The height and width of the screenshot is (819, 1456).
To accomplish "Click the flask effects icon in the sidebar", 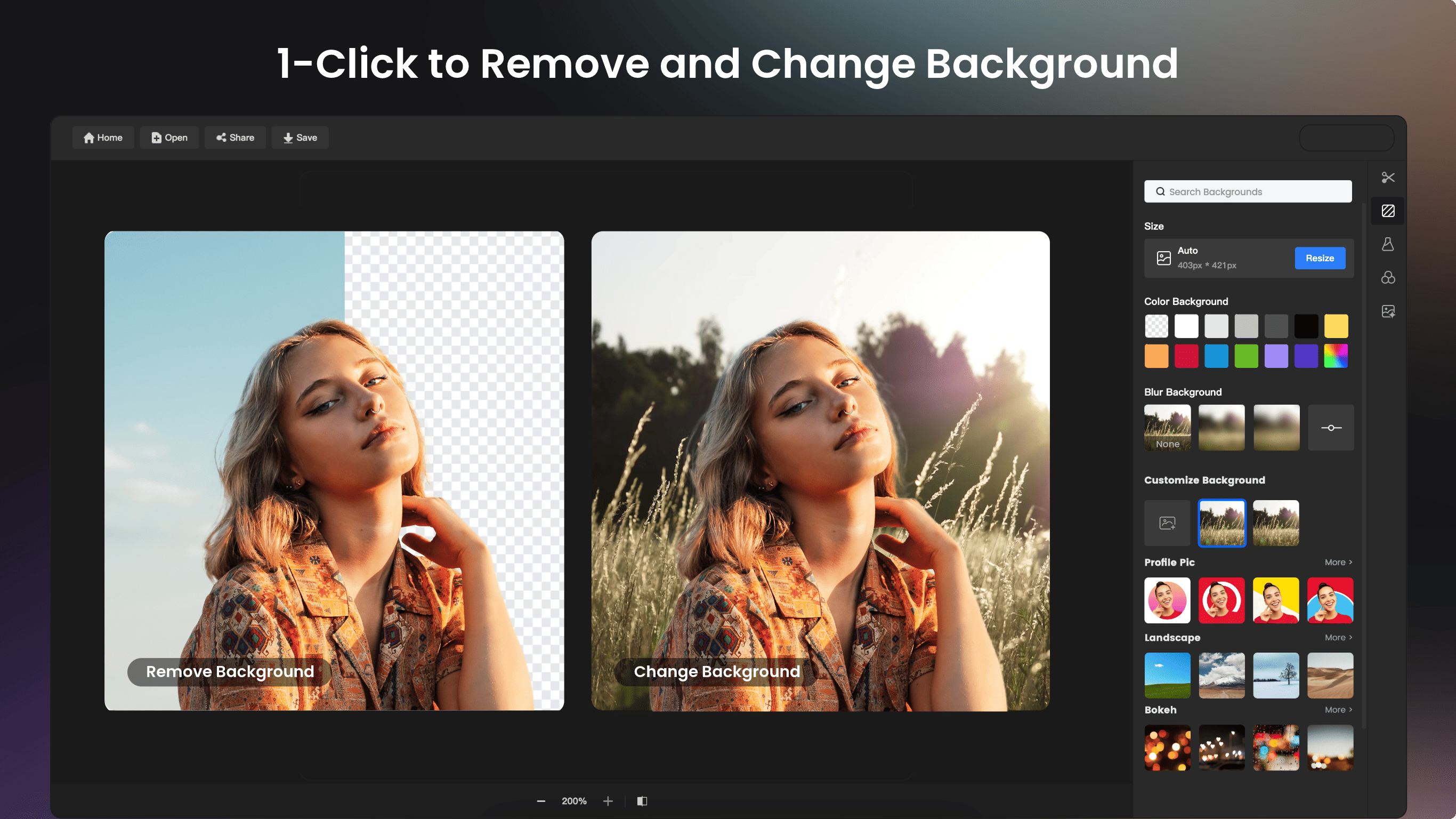I will [1388, 244].
